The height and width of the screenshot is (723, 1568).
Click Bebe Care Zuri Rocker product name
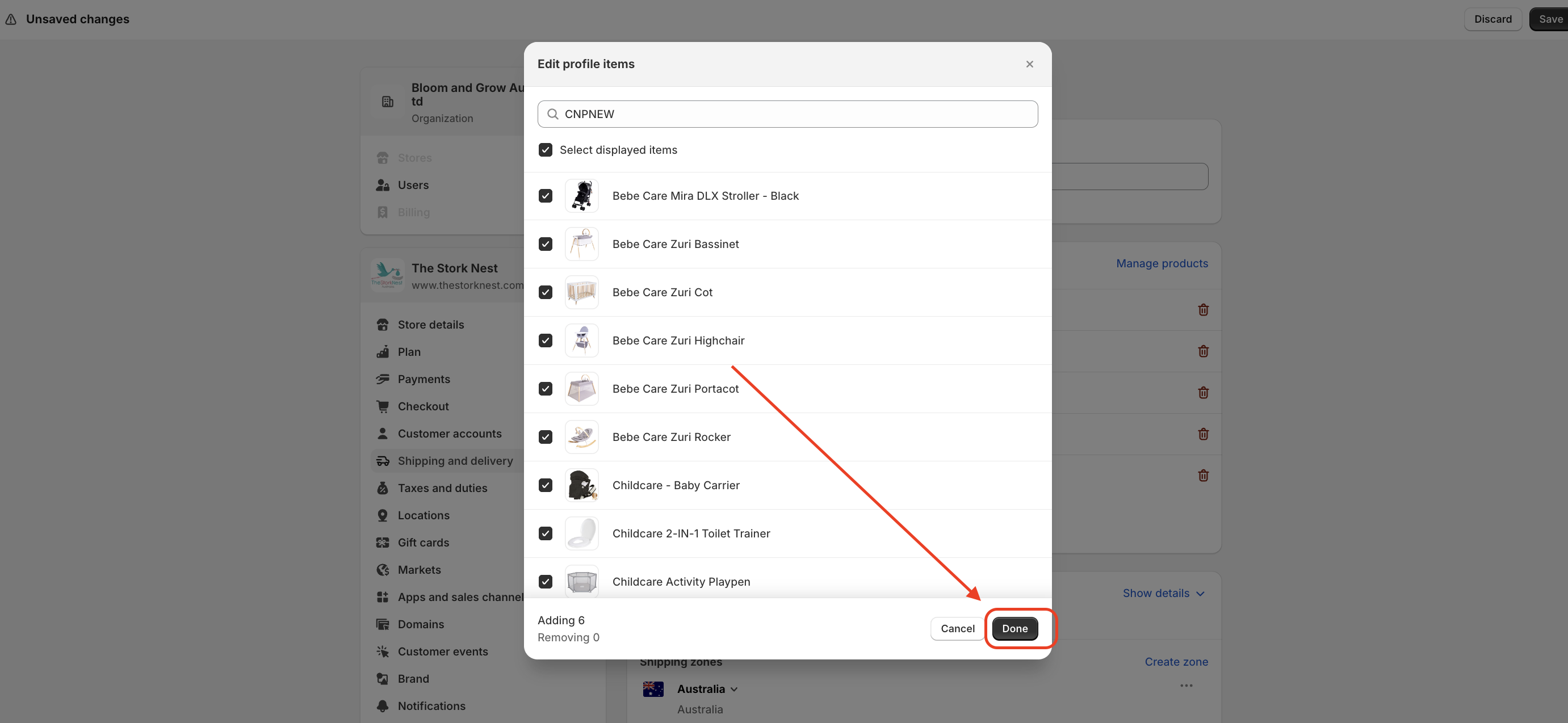pyautogui.click(x=672, y=437)
